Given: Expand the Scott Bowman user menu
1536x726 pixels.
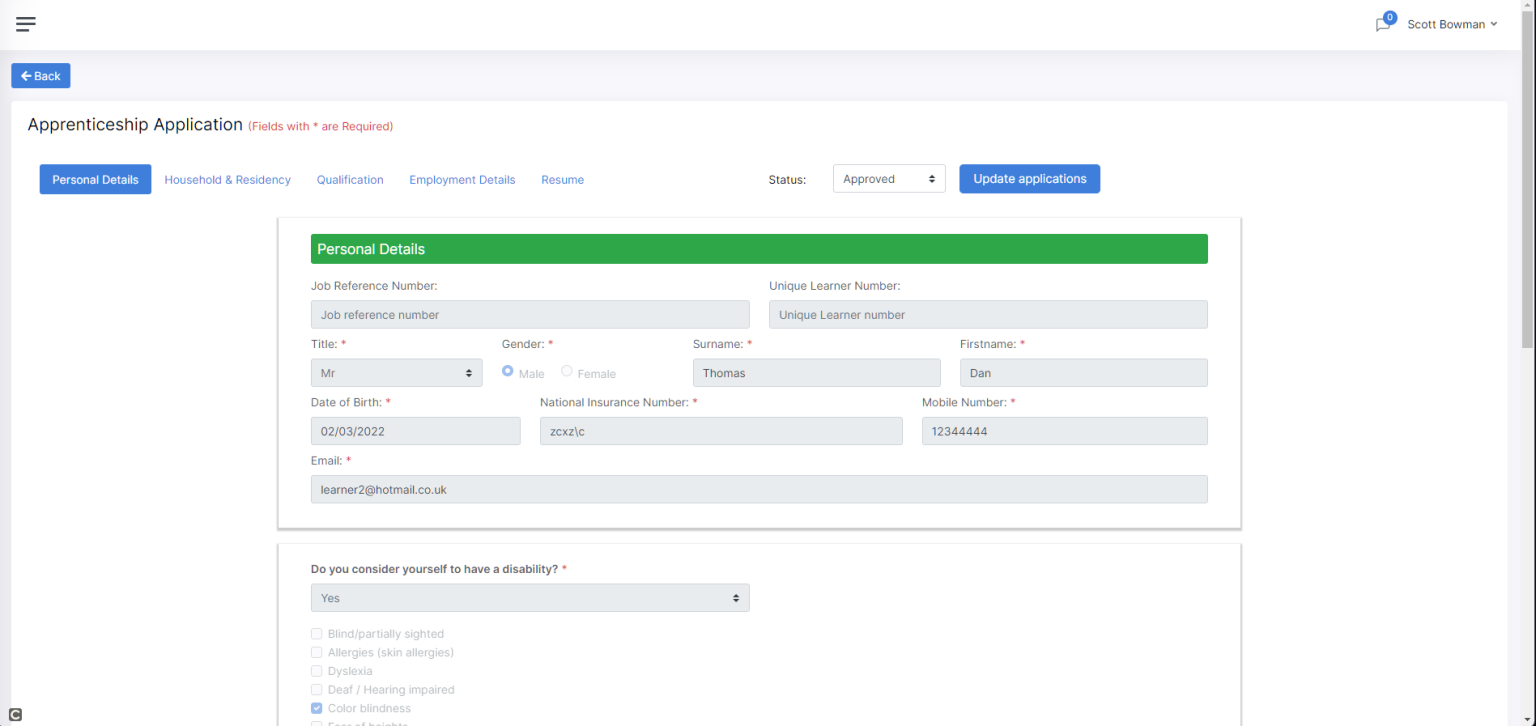Looking at the screenshot, I should coord(1452,24).
